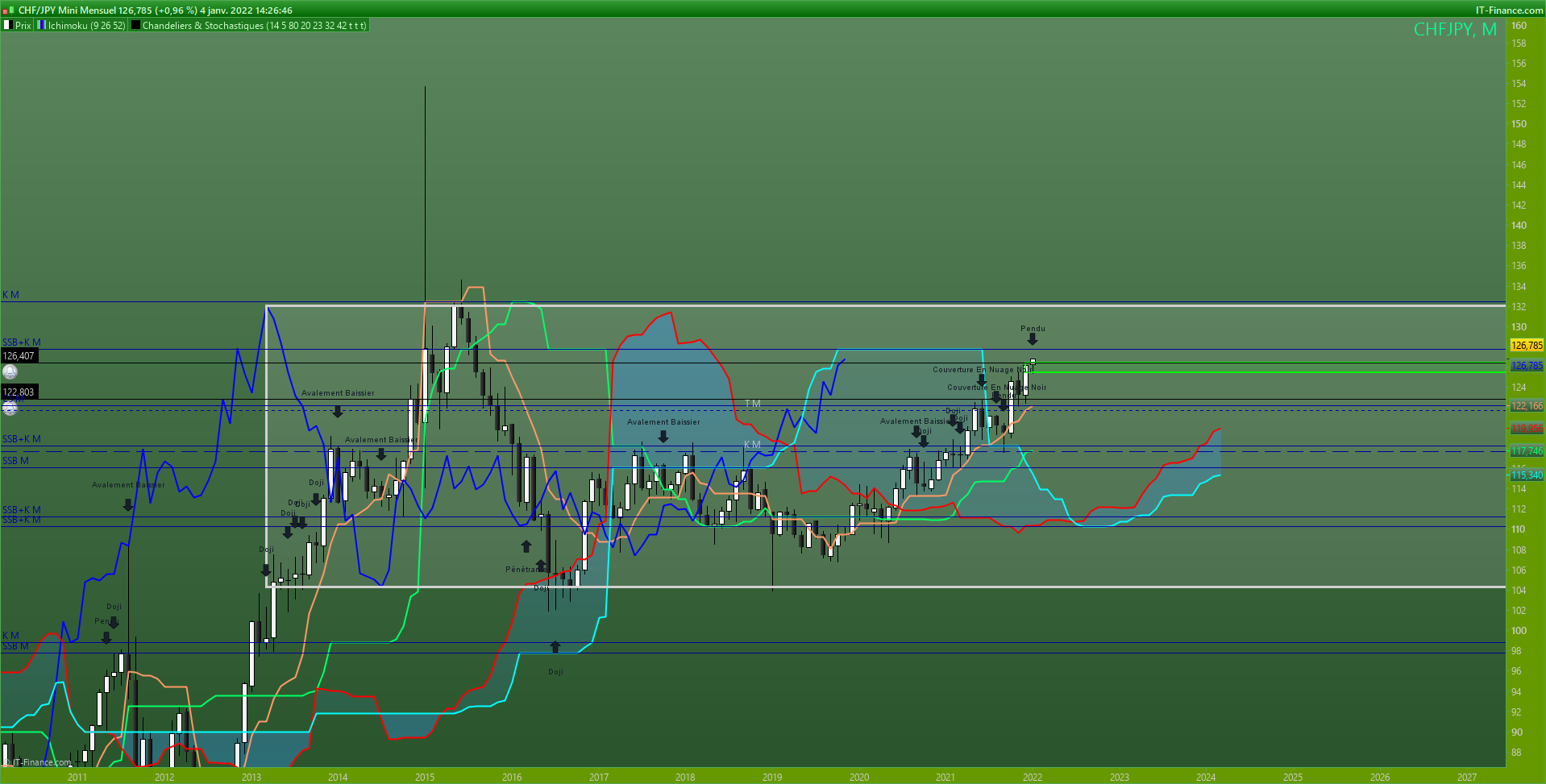Click the alert bell below the 126,407 label
The width and height of the screenshot is (1546, 784).
click(x=10, y=371)
